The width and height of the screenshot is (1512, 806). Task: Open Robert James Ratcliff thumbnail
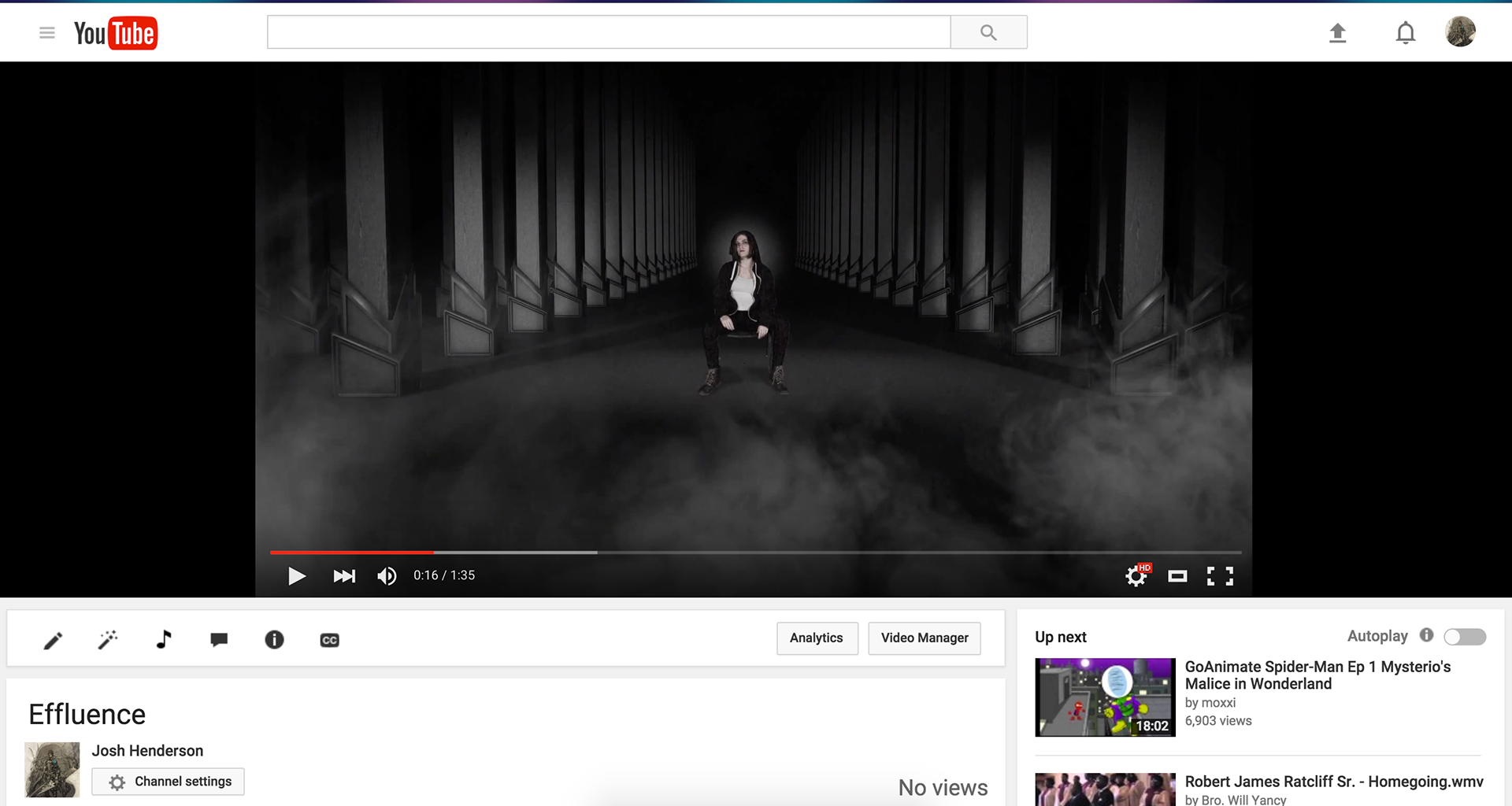tap(1105, 789)
